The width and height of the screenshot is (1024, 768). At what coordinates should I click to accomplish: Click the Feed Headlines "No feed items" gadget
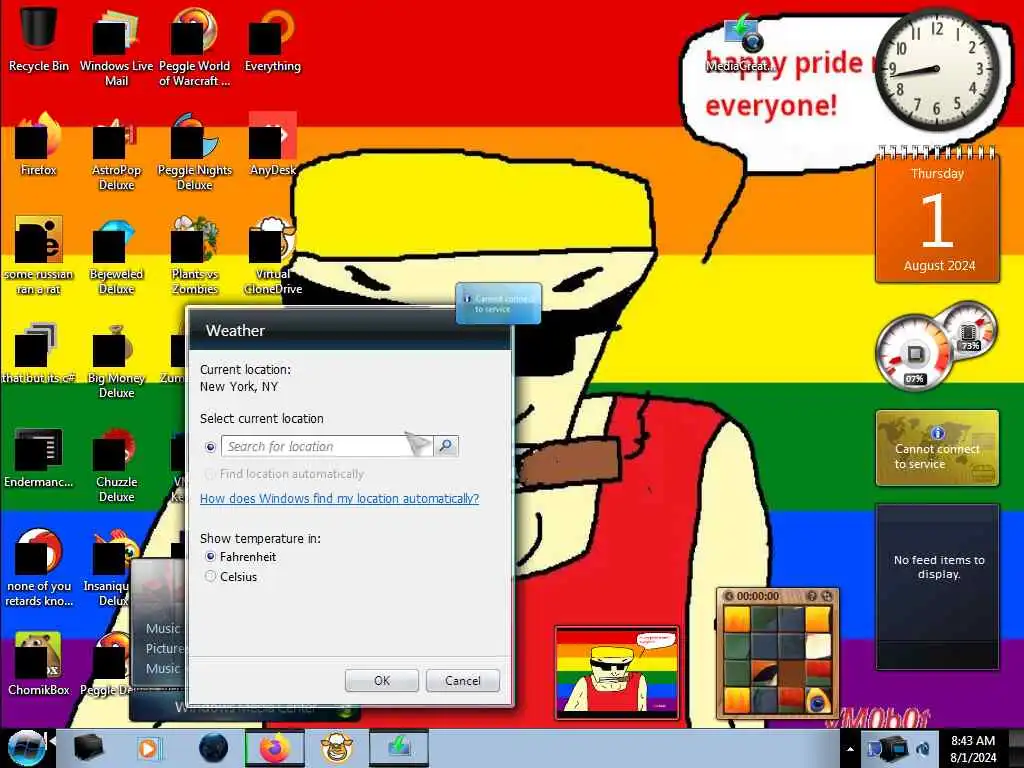[x=937, y=586]
